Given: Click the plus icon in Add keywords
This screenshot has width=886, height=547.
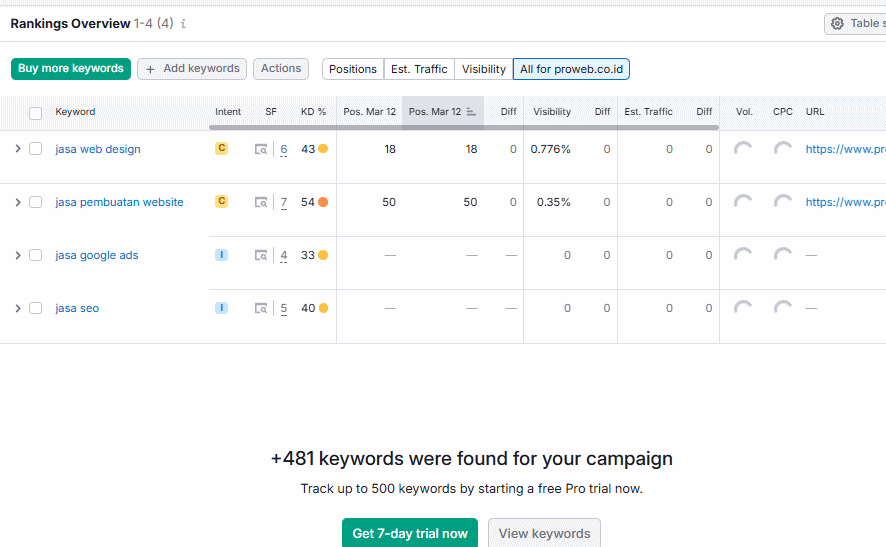Looking at the screenshot, I should (150, 69).
